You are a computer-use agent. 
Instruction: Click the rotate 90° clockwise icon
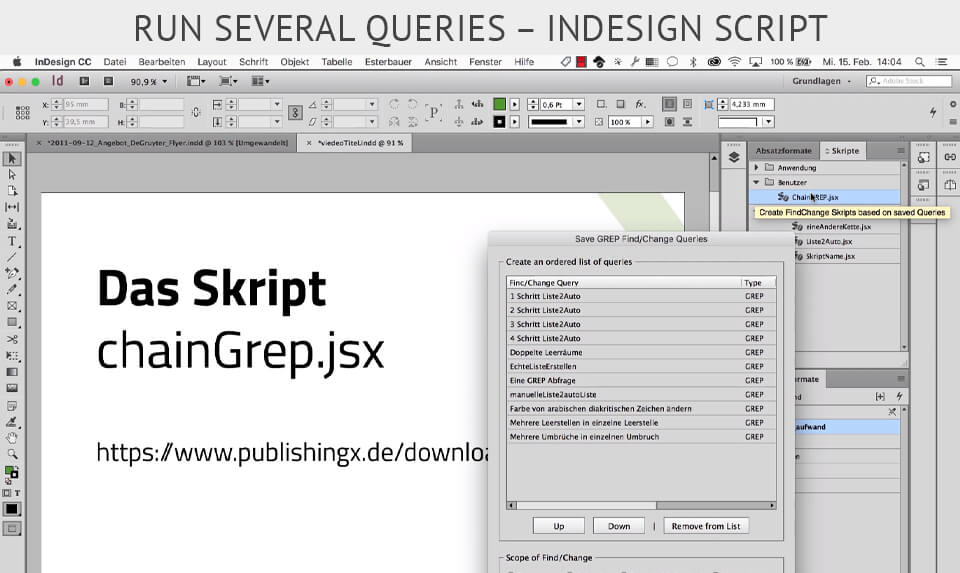(394, 104)
